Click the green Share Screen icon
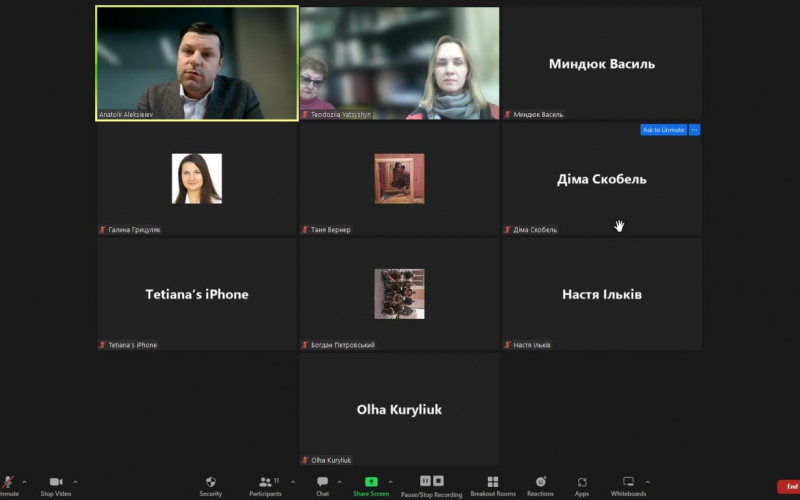 371,482
